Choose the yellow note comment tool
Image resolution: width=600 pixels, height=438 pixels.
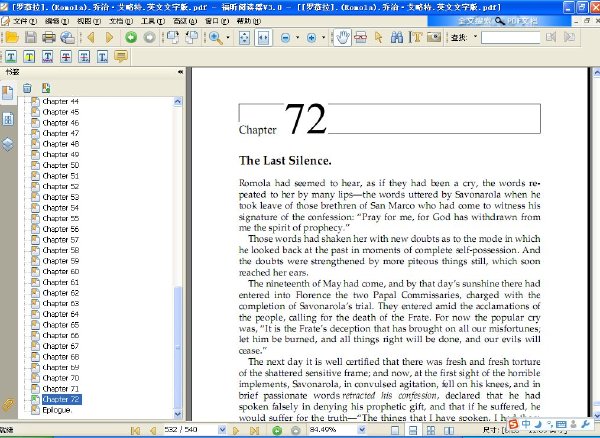[121, 57]
